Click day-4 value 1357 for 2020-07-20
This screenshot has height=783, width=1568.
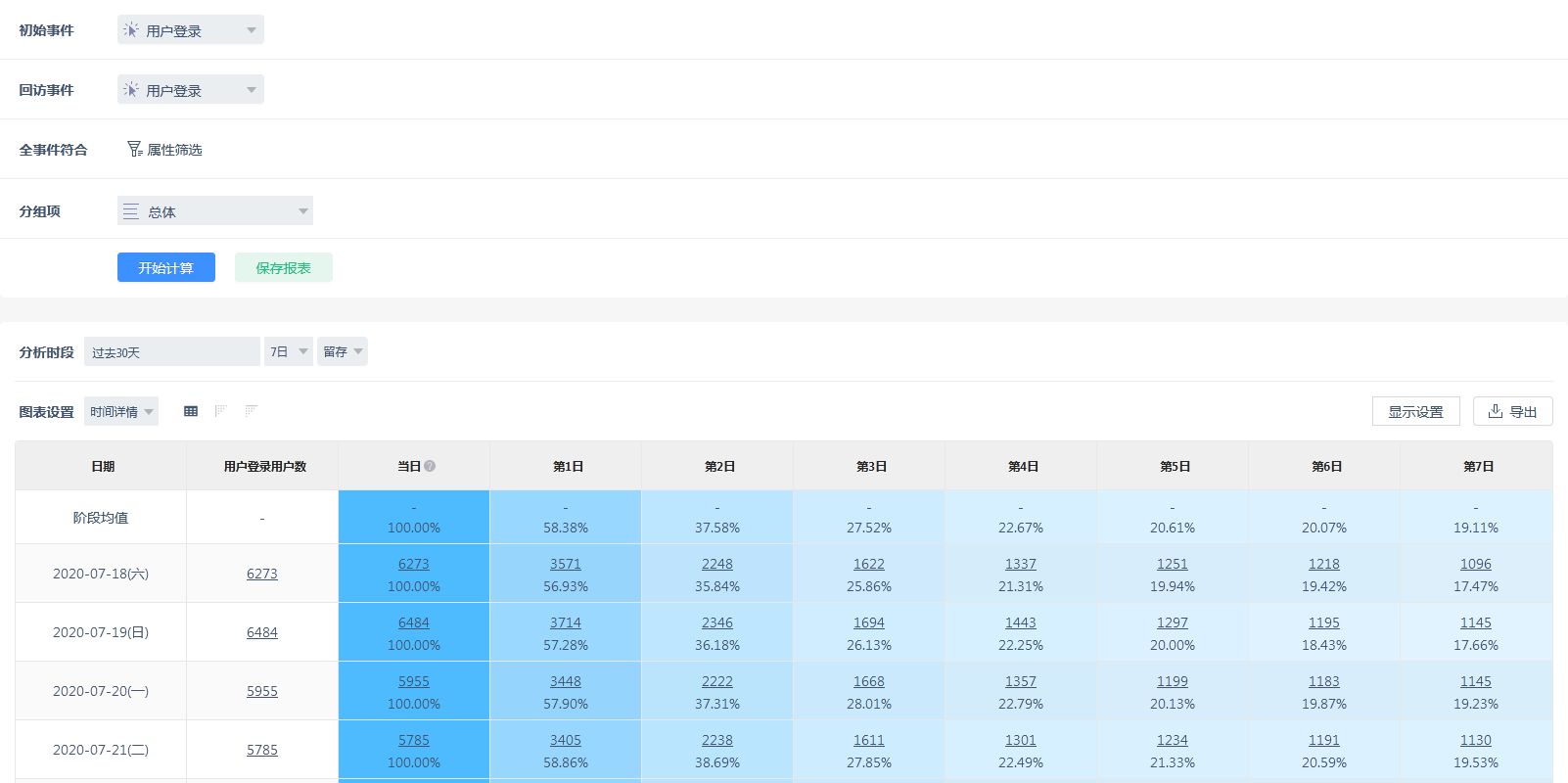tap(1021, 681)
